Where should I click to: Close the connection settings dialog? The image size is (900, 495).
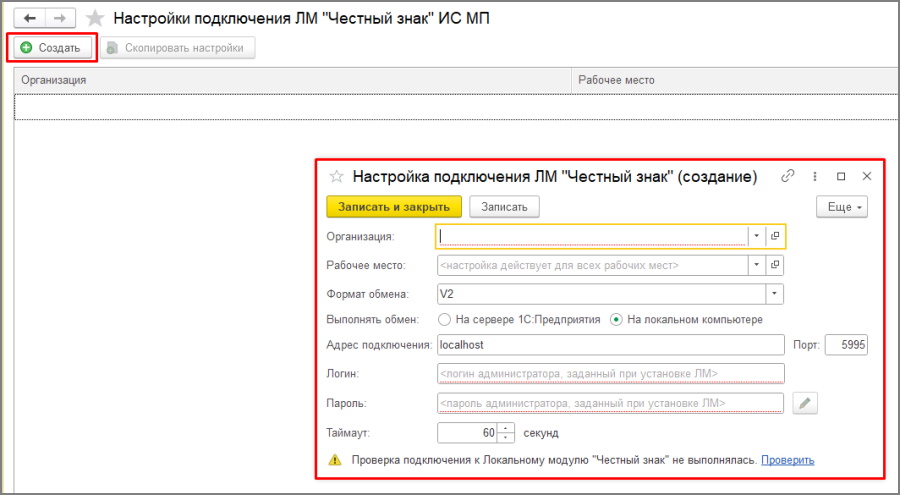(x=867, y=176)
